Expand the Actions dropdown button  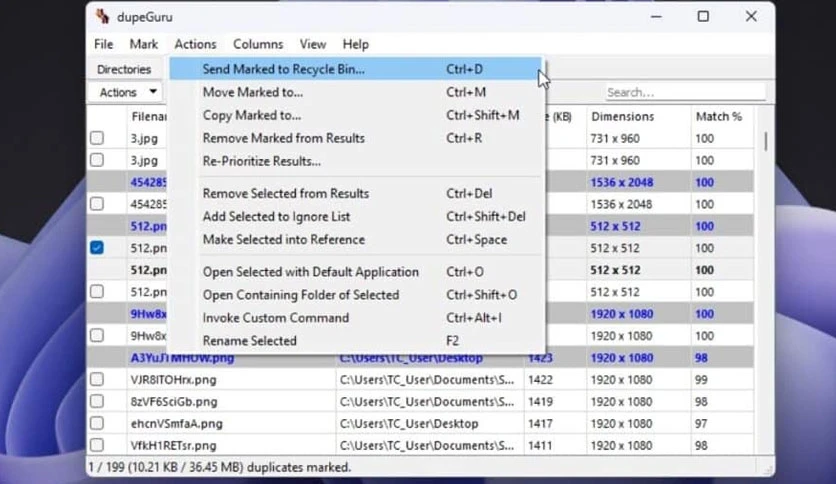tap(128, 92)
